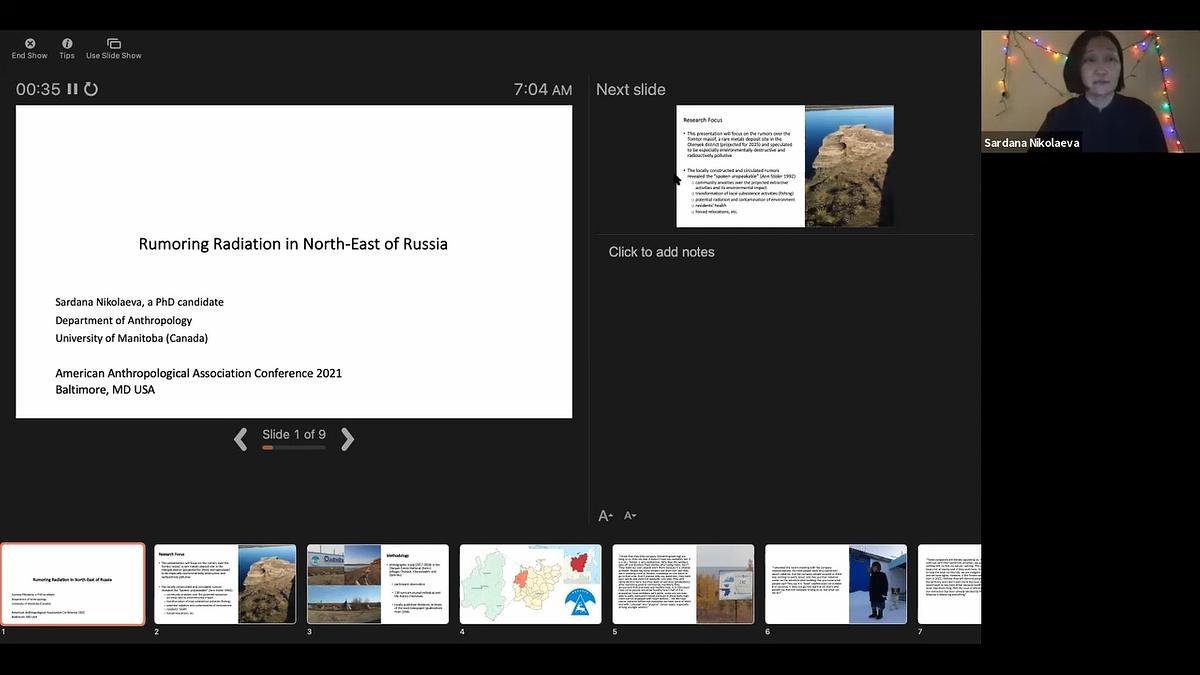Click in the 'Click to add notes' area

pos(661,252)
